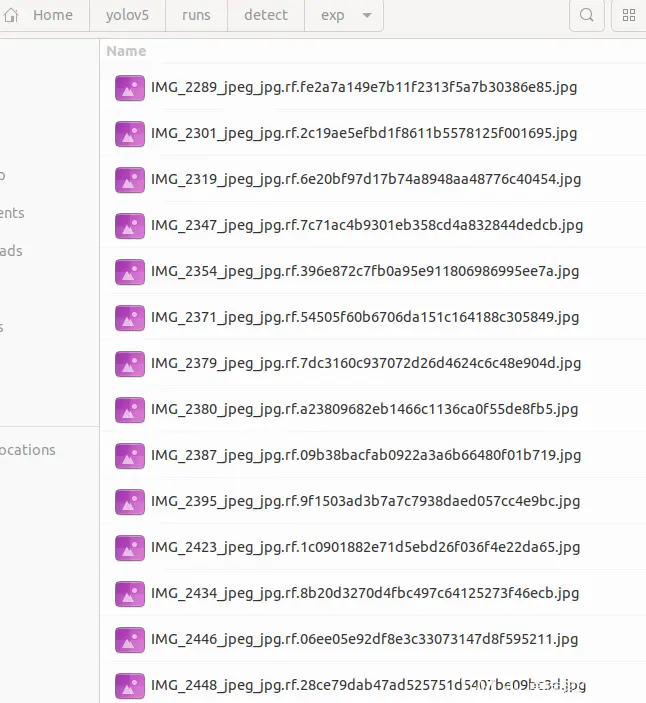The width and height of the screenshot is (646, 703).
Task: Select file name IMG_2319_jpeg_jpg.rf.6e20bf97d17b74a8948aa48776c40454.jpg
Action: [366, 179]
